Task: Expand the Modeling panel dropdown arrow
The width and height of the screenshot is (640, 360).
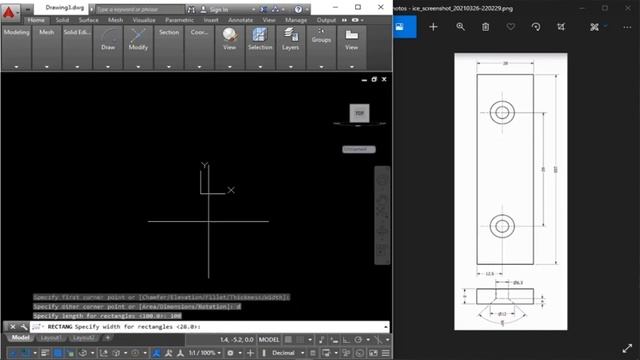Action: (16, 67)
